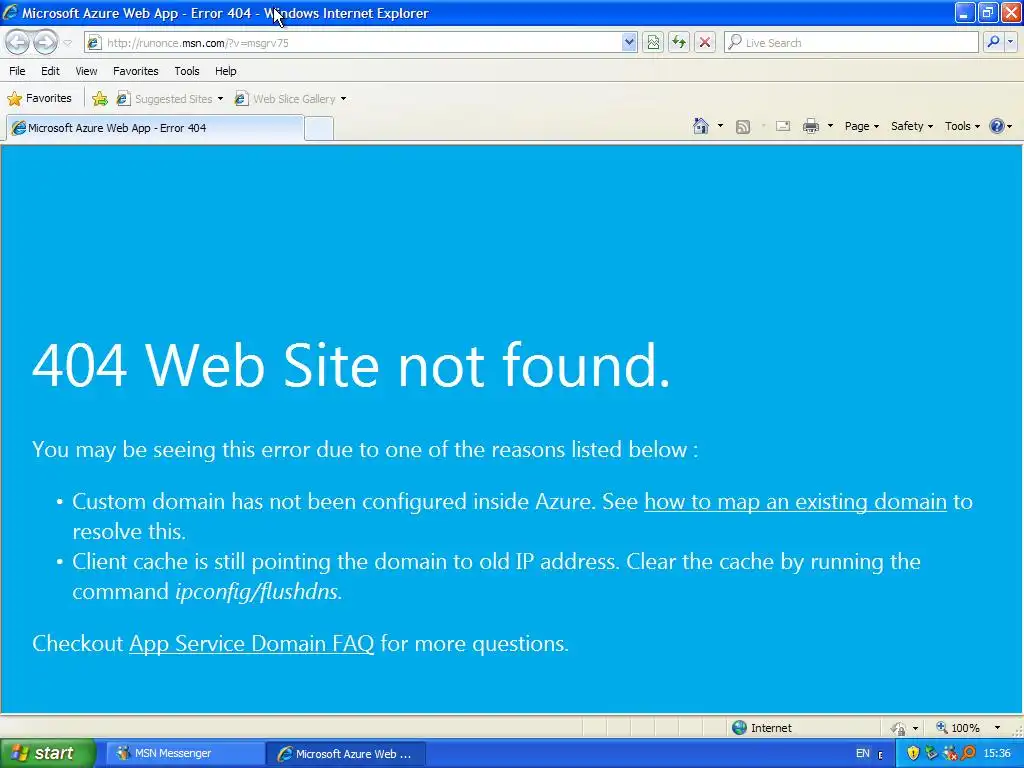1024x768 pixels.
Task: Go back with the Back arrow button
Action: pyautogui.click(x=18, y=42)
